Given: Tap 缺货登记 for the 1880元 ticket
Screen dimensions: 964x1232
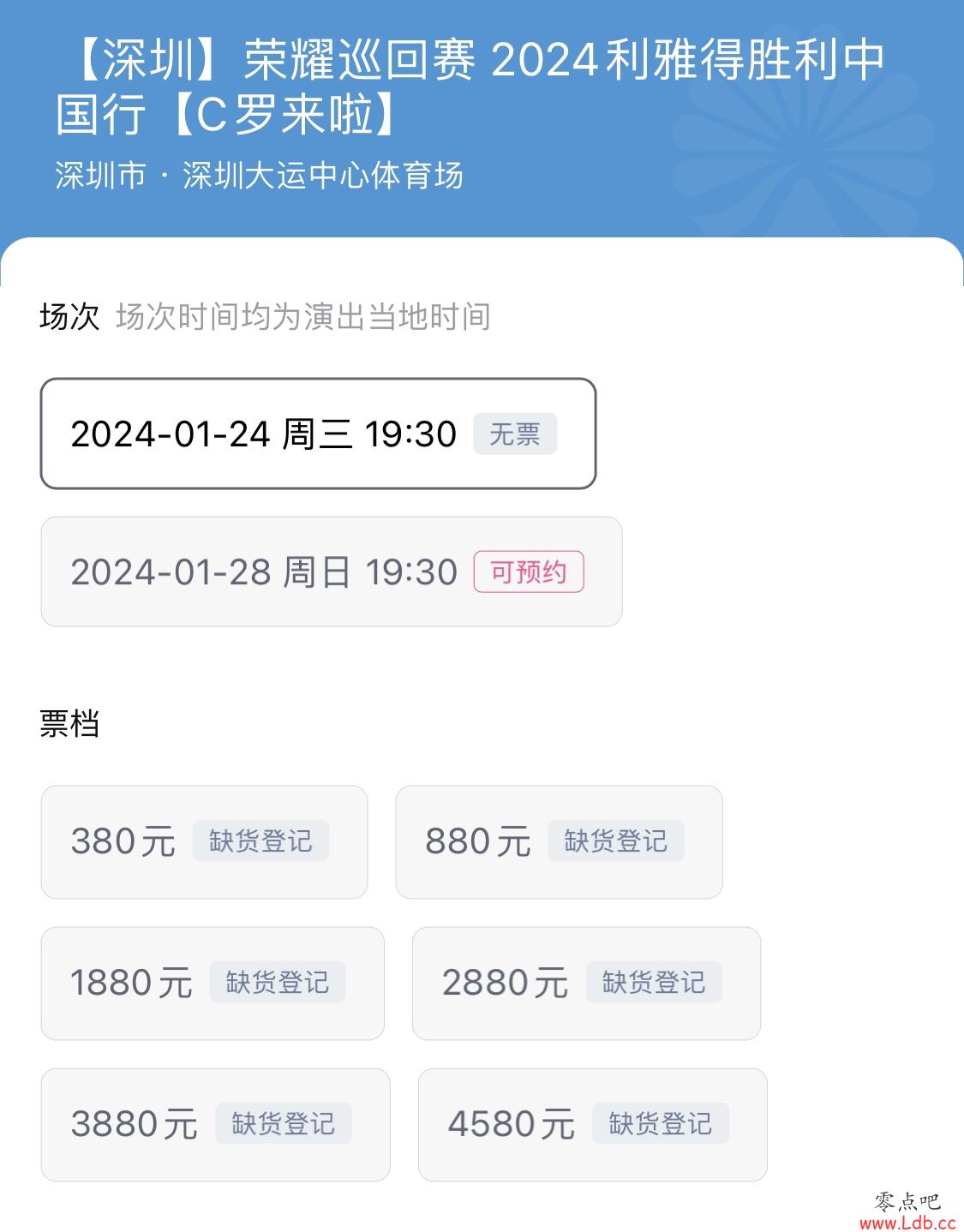Looking at the screenshot, I should pos(278,982).
